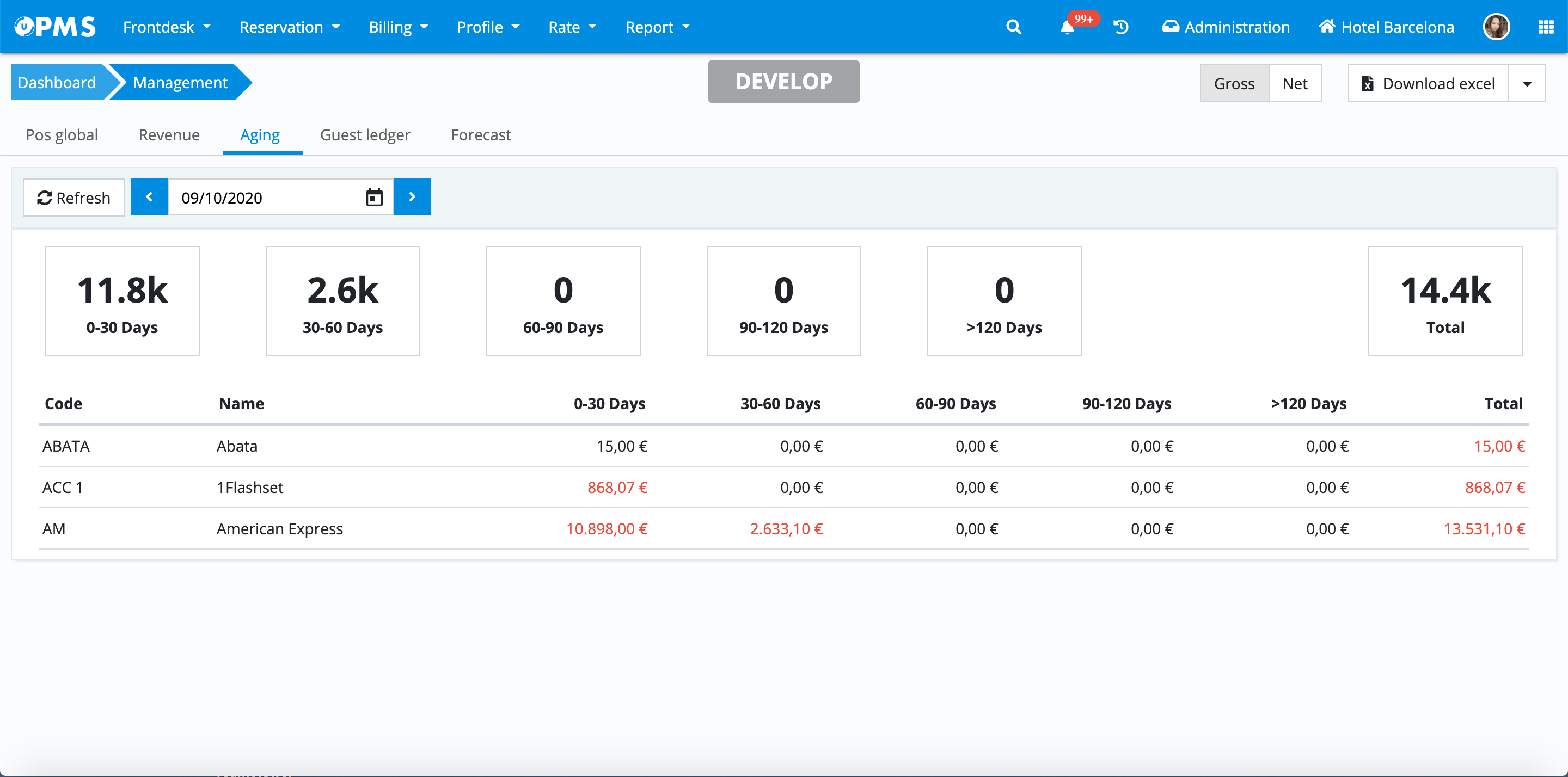The width and height of the screenshot is (1568, 777).
Task: Click the Refresh button
Action: pos(73,198)
